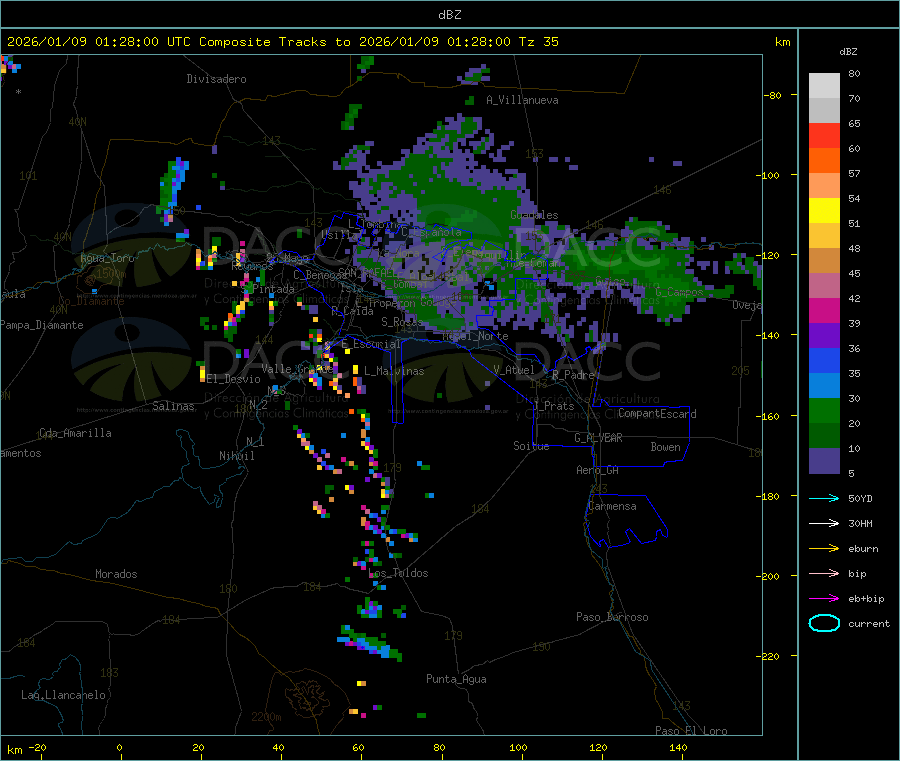The height and width of the screenshot is (761, 900).
Task: Click the eburn yellow arrow legend icon
Action: point(824,549)
